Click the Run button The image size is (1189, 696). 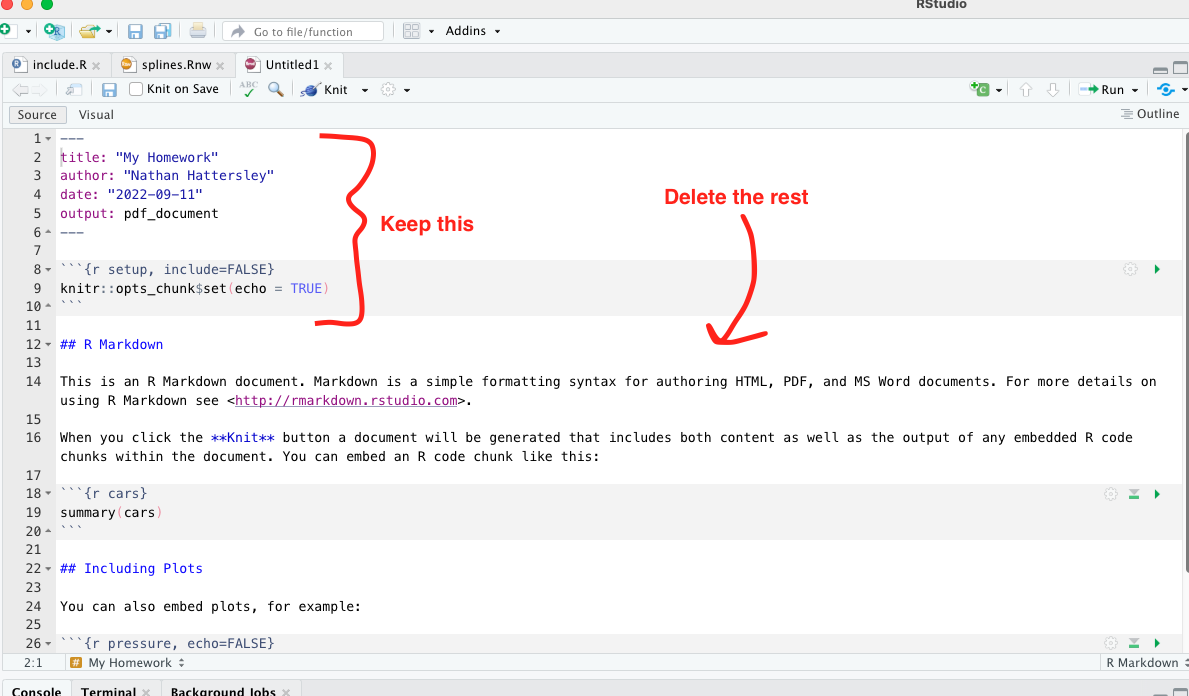[1102, 89]
